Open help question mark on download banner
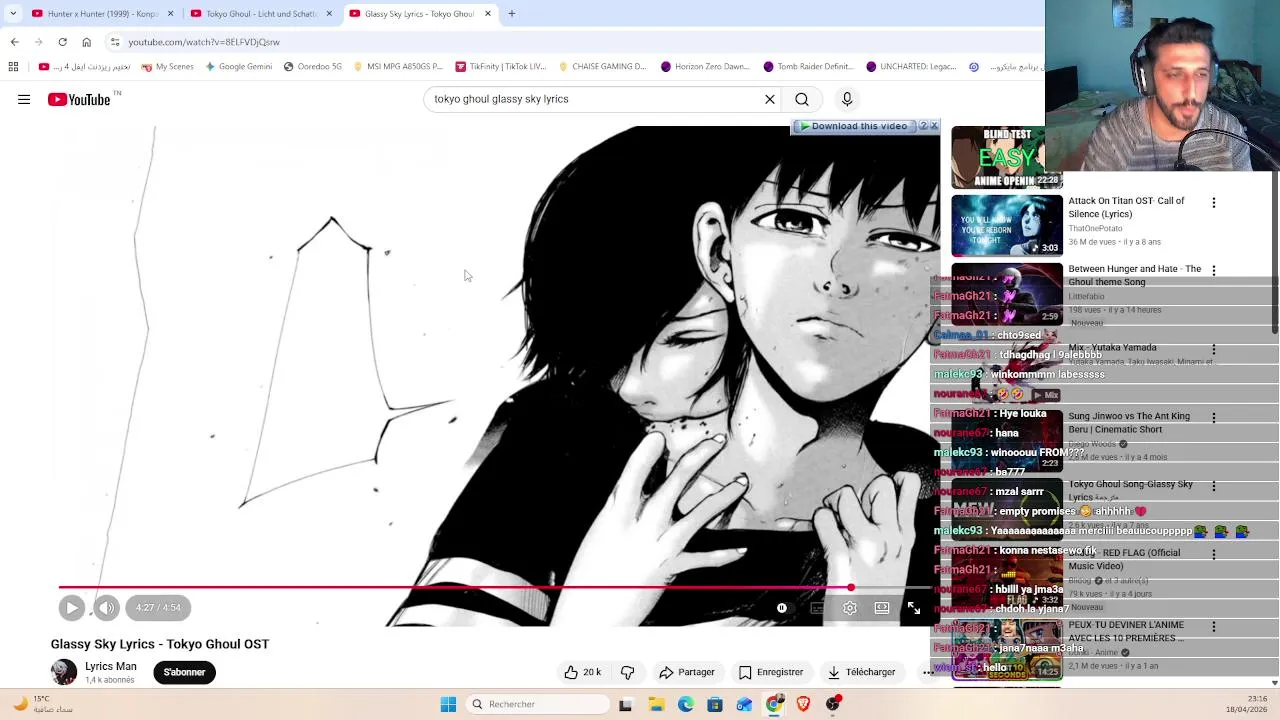The height and width of the screenshot is (720, 1280). [923, 126]
